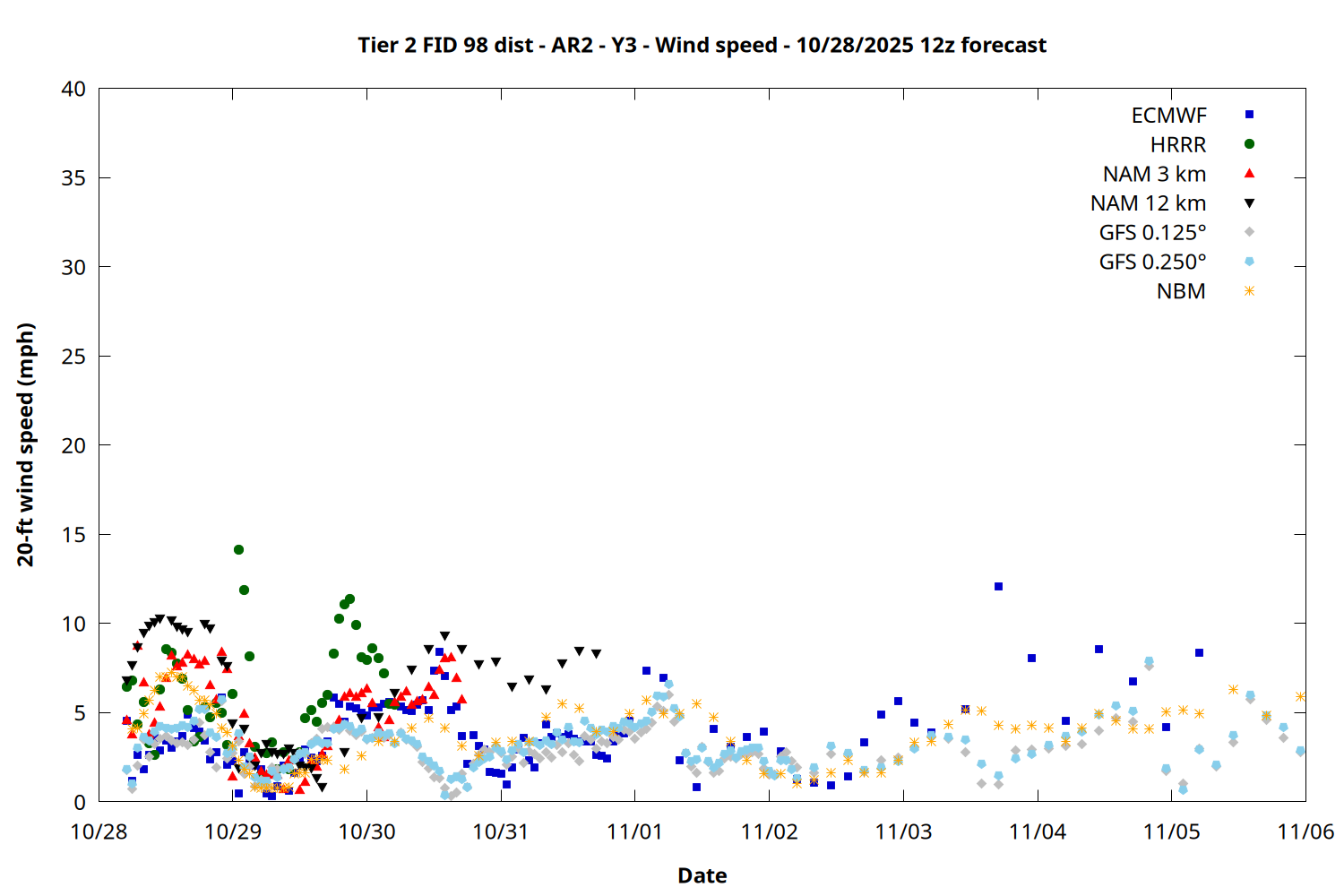Click the 11/06 tick label on the x-axis
The width and height of the screenshot is (1344, 896).
[x=1305, y=831]
